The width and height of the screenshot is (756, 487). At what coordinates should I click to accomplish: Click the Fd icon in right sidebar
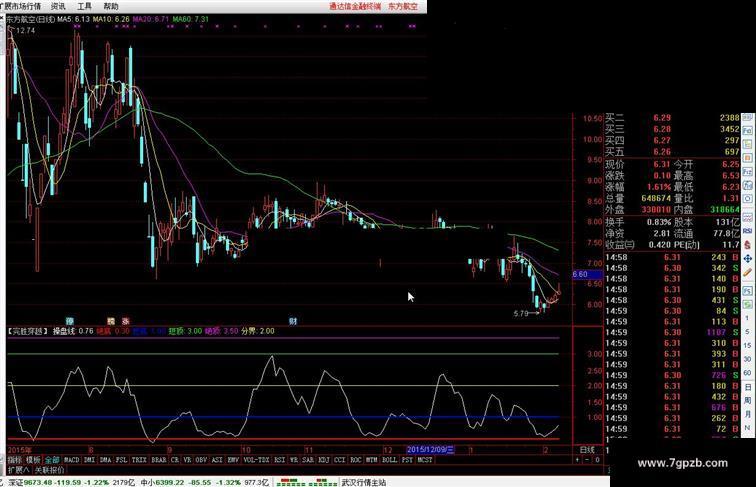click(x=747, y=185)
